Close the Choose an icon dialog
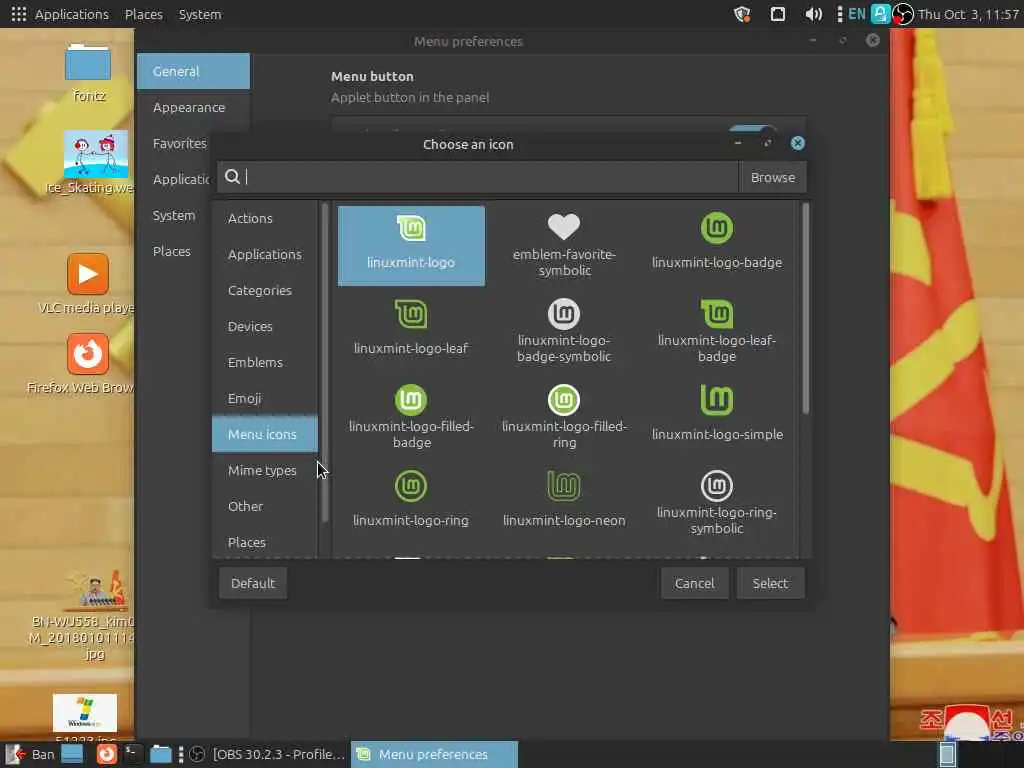Screen dimensions: 1024x768 click(x=797, y=143)
